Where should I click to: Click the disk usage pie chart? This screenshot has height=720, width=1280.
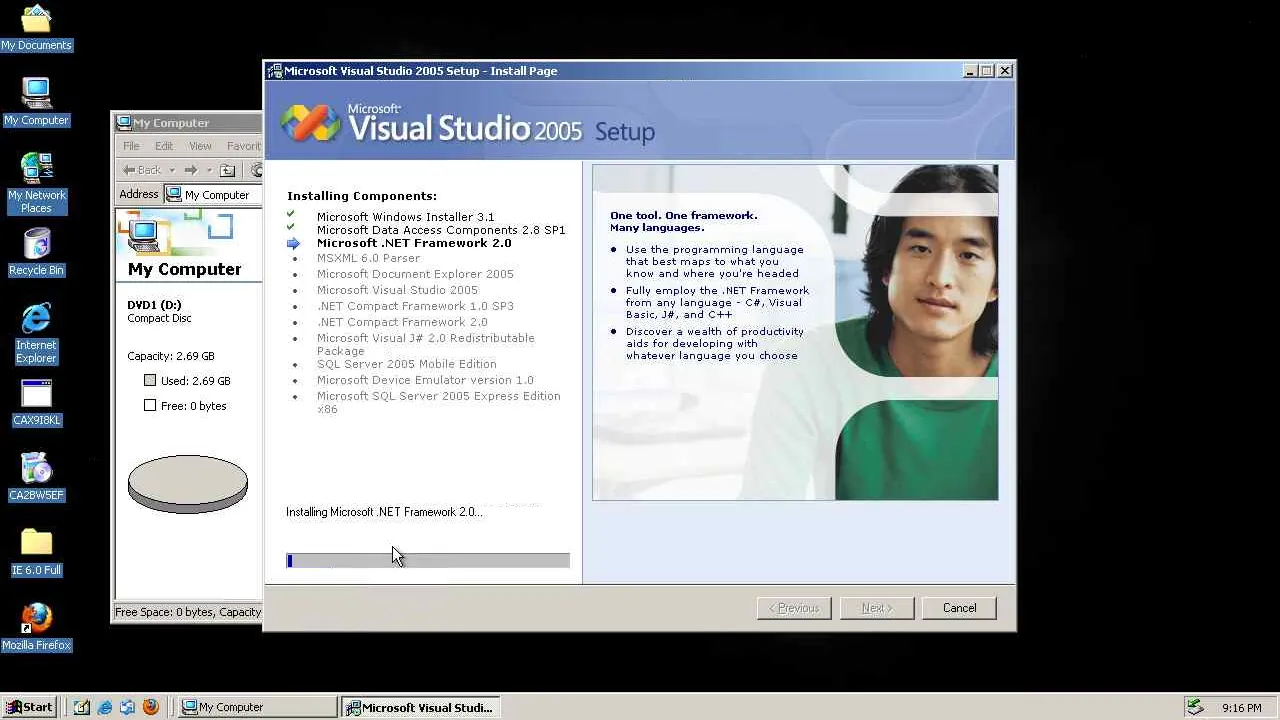click(188, 484)
